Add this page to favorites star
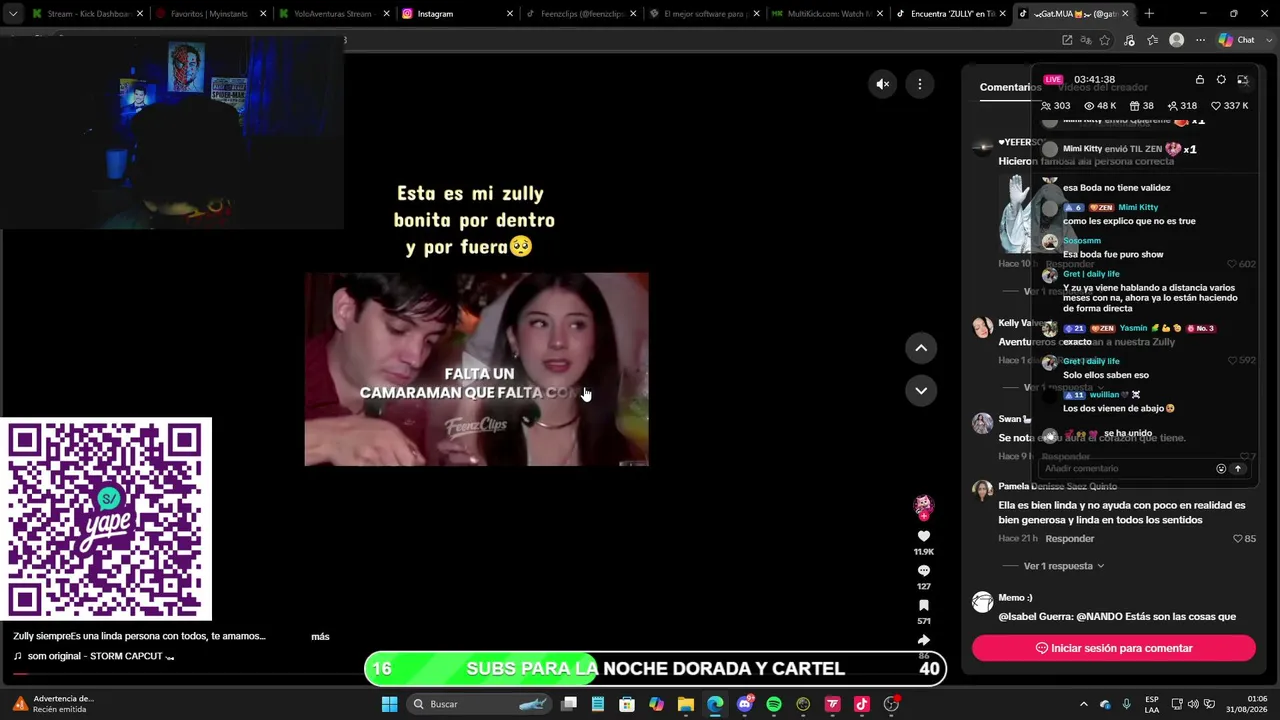This screenshot has width=1280, height=720. click(x=1105, y=40)
